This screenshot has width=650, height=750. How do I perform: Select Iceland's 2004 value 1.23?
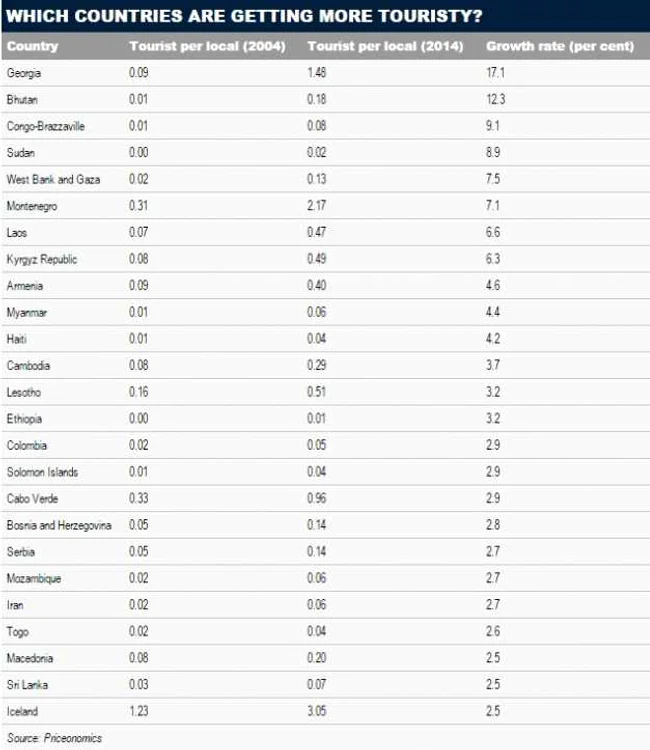(139, 711)
